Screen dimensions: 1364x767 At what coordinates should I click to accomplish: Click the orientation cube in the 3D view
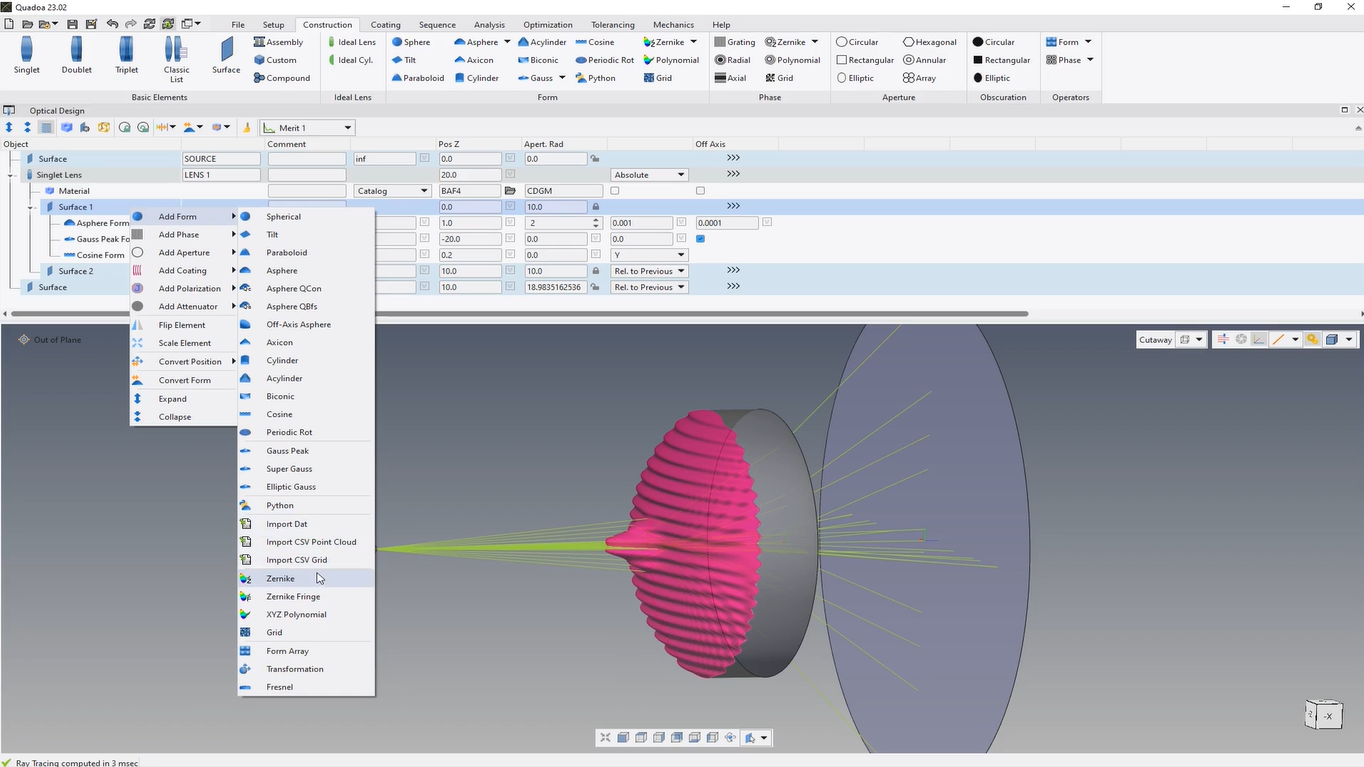click(x=1322, y=714)
